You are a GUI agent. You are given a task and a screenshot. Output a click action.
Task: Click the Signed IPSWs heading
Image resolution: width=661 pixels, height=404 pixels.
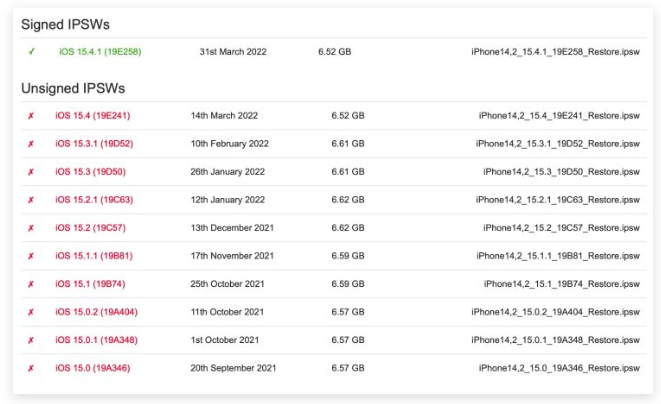tap(65, 24)
